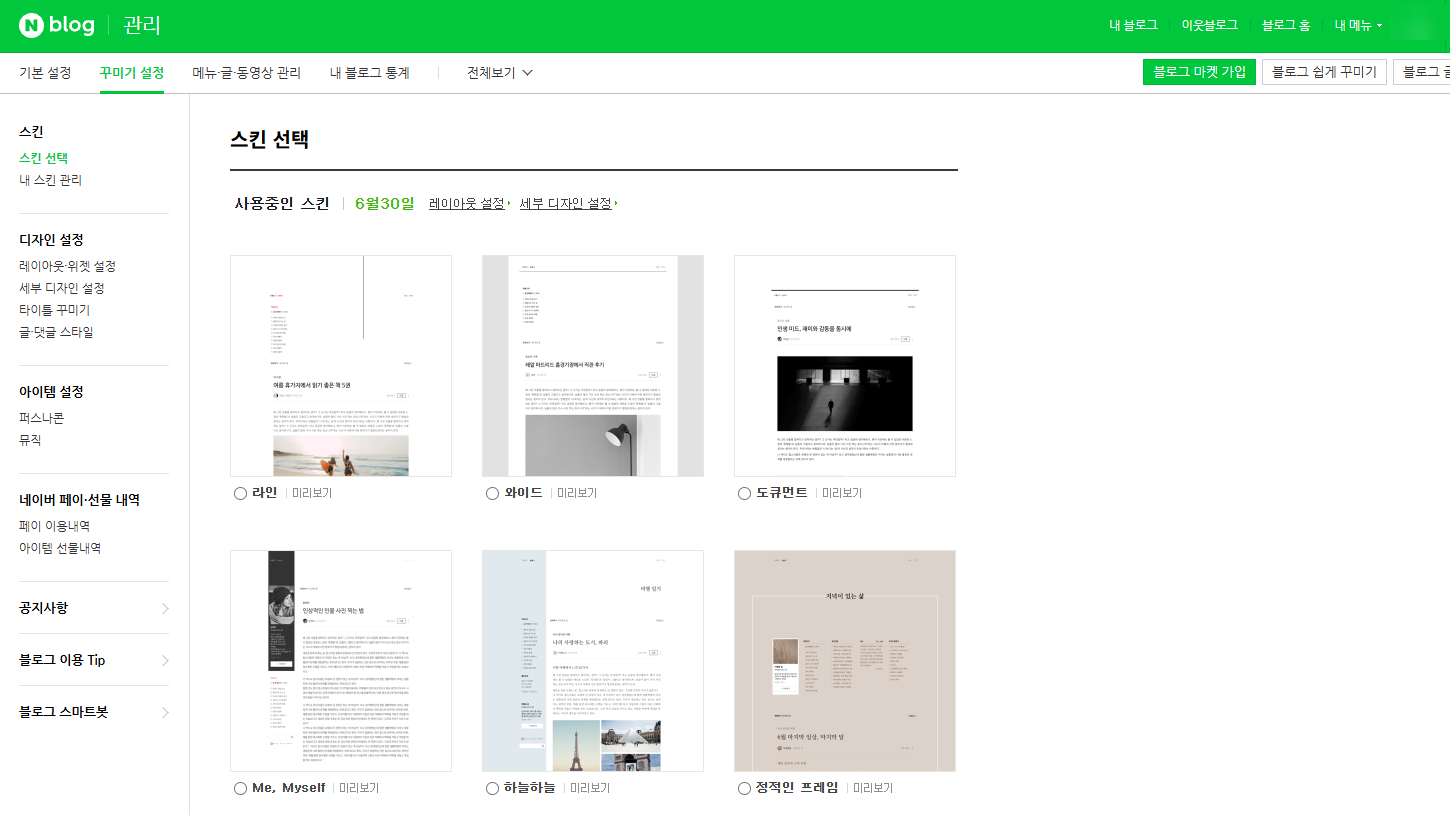The image size is (1450, 815).
Task: Expand the 공지사항 section arrow
Action: [x=165, y=608]
